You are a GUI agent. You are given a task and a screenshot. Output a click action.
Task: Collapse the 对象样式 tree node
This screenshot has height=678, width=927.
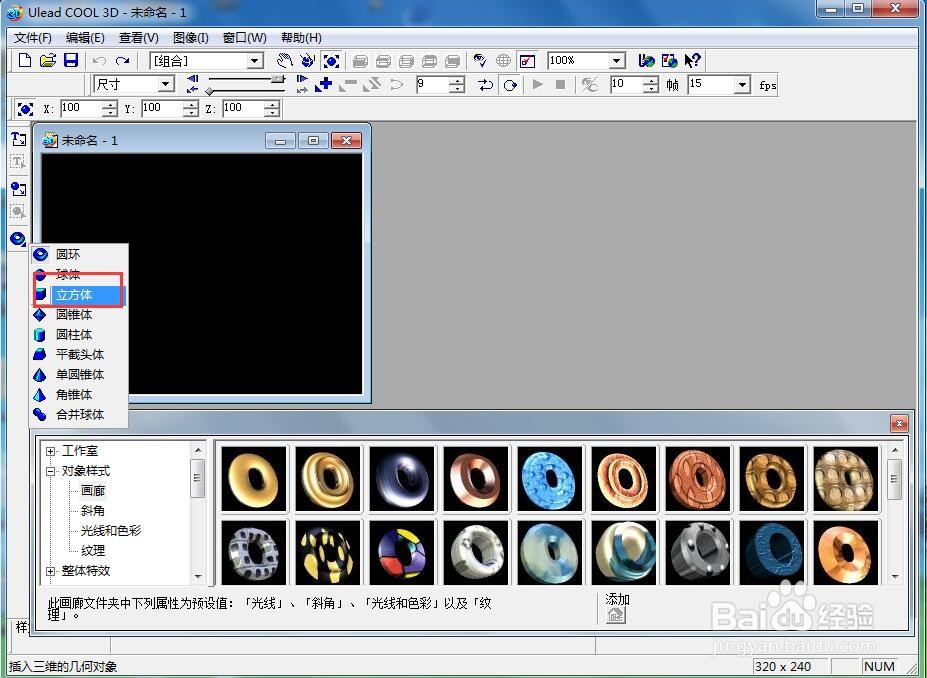[x=51, y=471]
